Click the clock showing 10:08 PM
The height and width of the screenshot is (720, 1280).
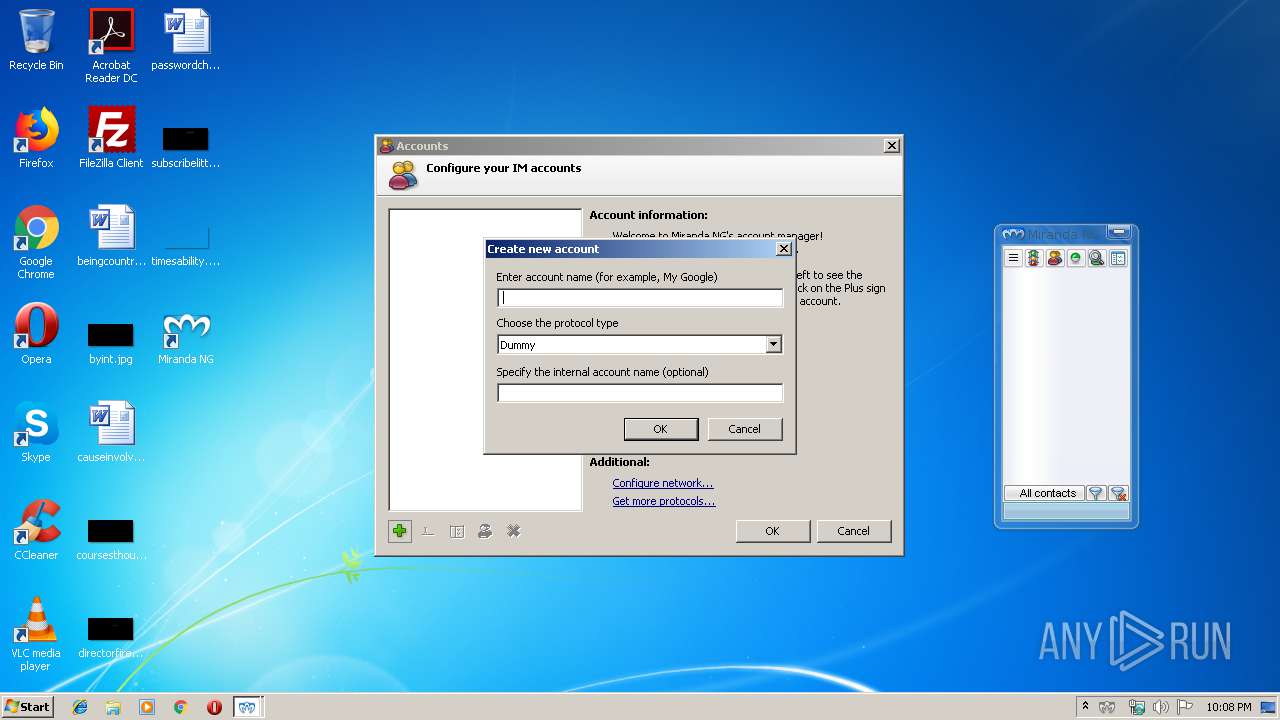click(x=1228, y=707)
